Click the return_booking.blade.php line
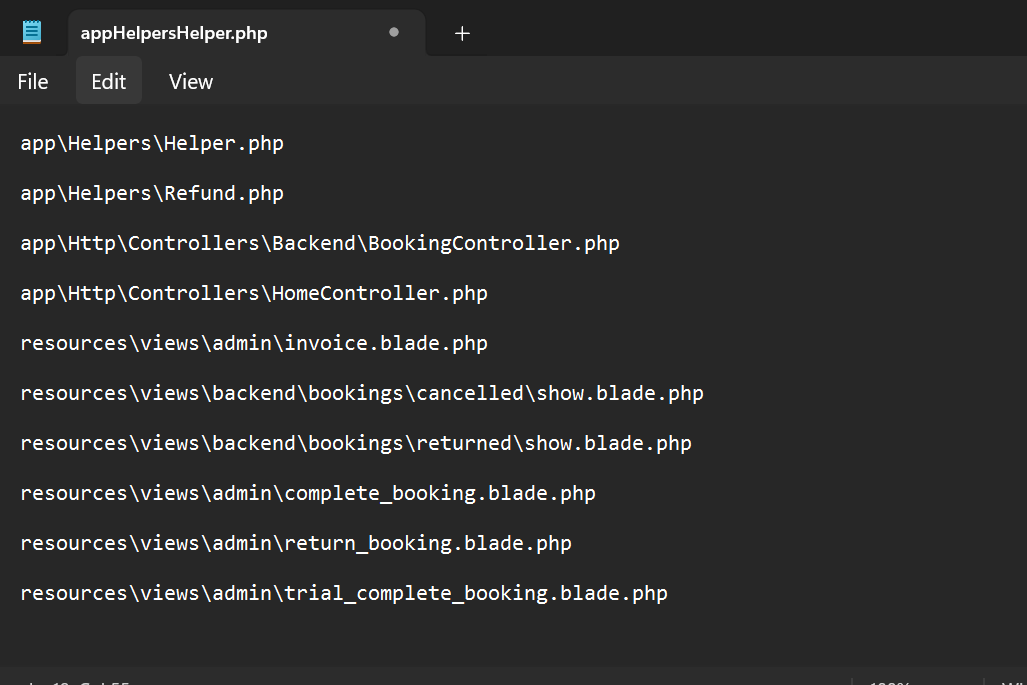Viewport: 1027px width, 685px height. 296,543
